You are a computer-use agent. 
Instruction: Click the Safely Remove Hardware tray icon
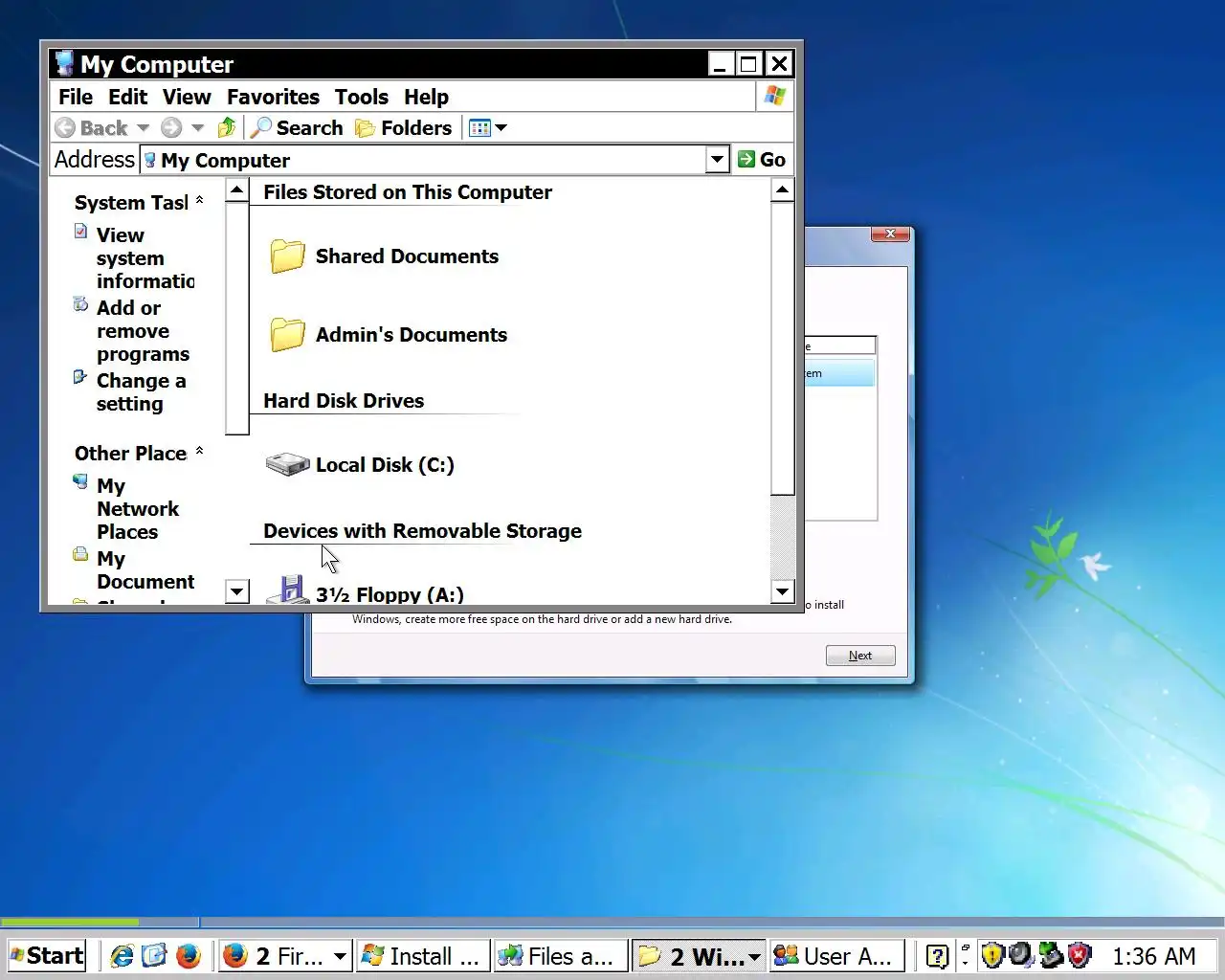click(1051, 955)
